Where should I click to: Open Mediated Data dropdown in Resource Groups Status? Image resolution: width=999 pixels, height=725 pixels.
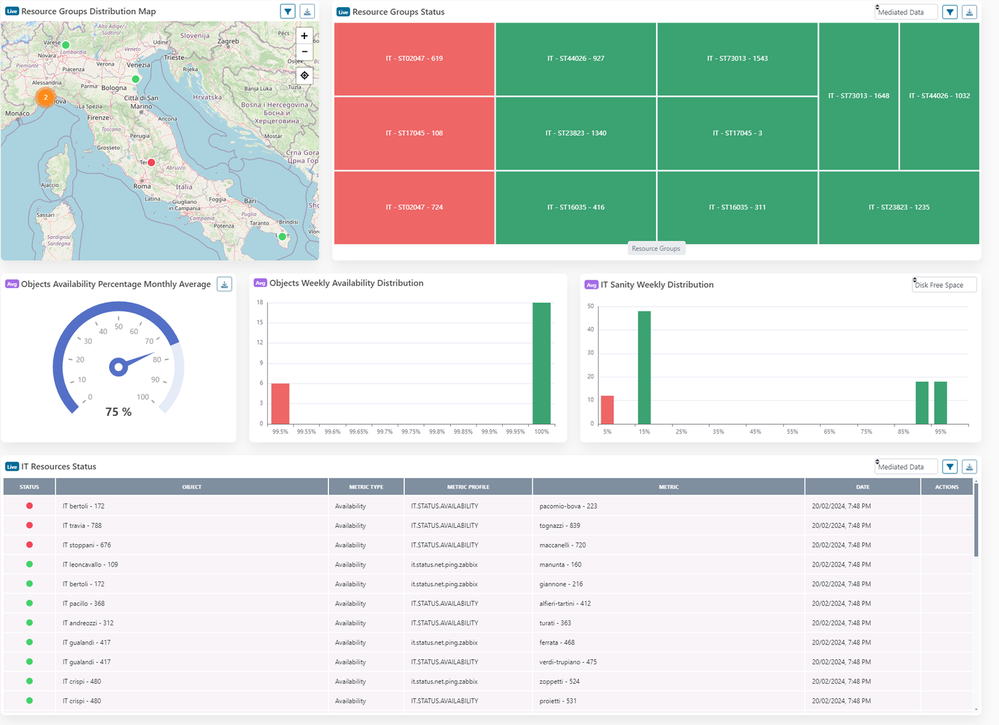(x=906, y=12)
